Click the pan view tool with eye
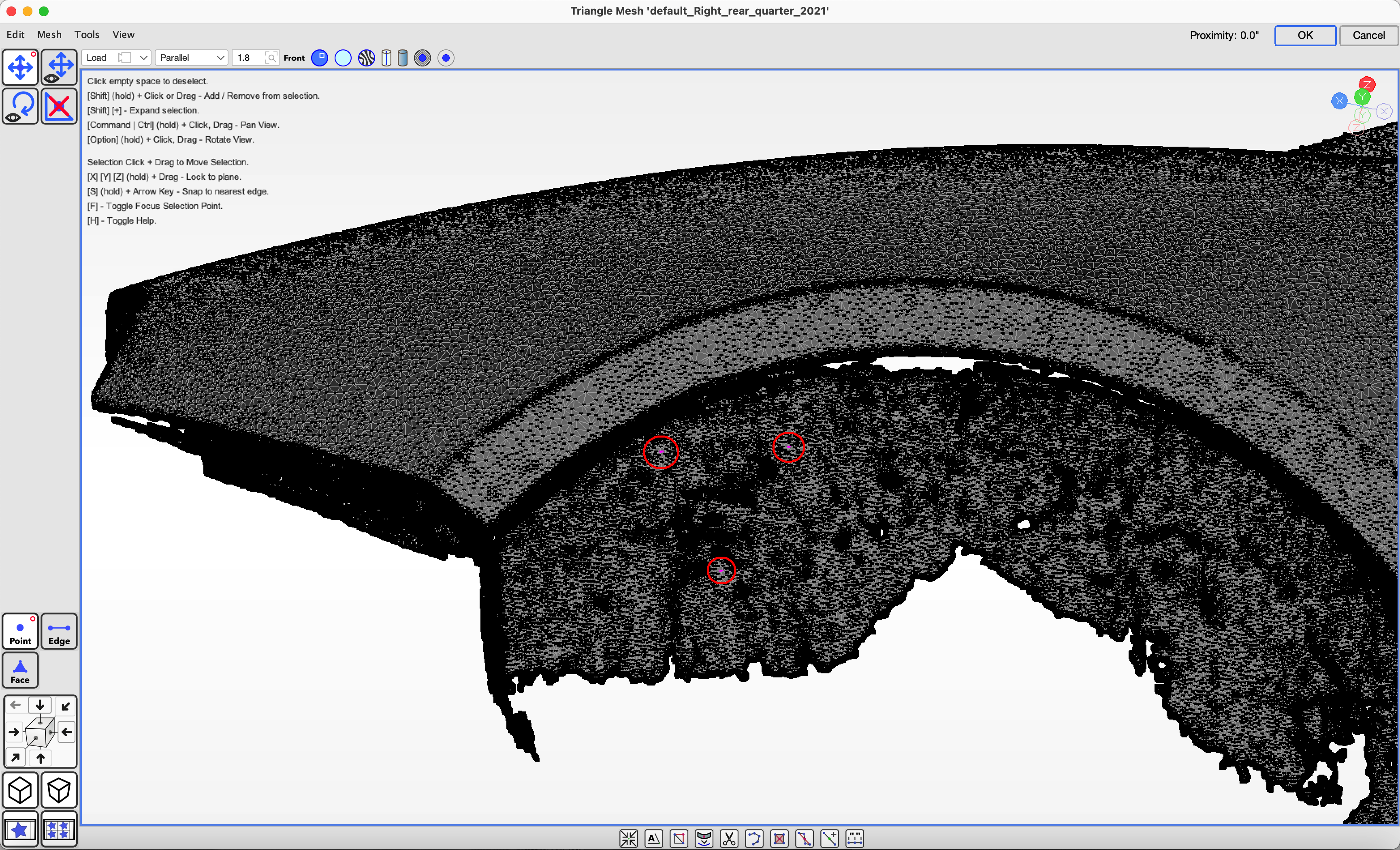The image size is (1400, 850). click(59, 67)
